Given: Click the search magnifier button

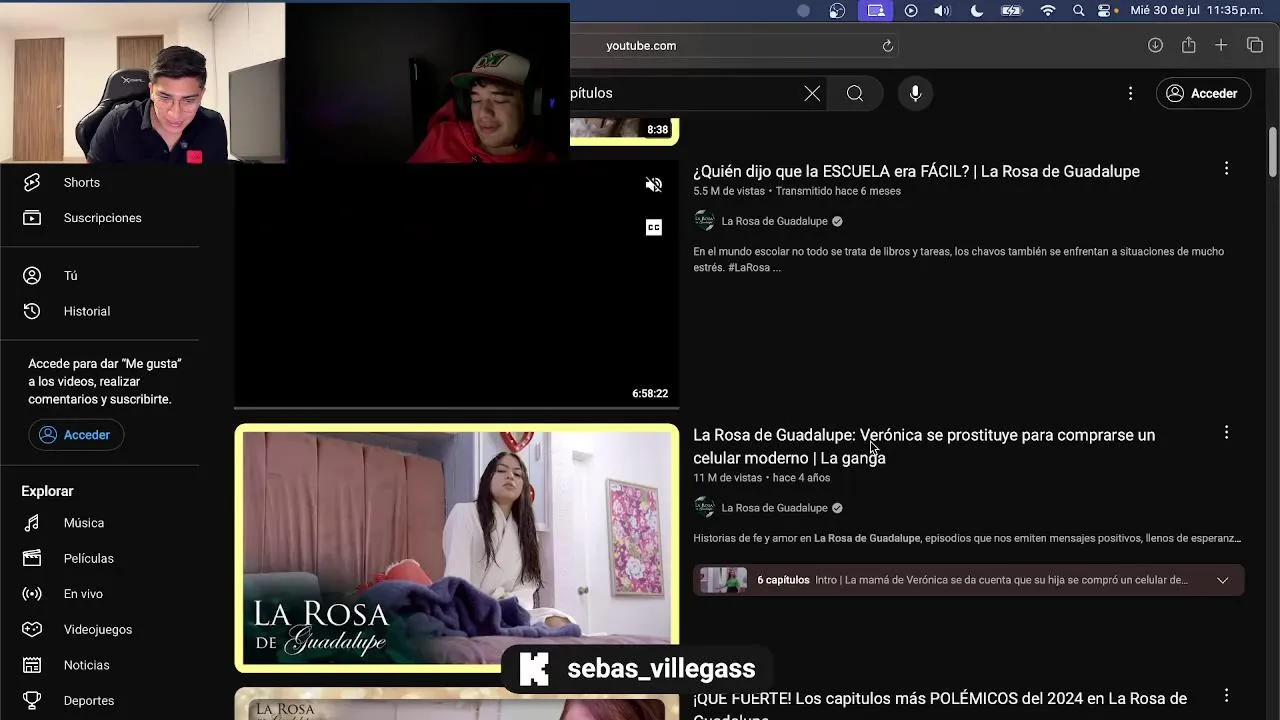Looking at the screenshot, I should point(855,93).
